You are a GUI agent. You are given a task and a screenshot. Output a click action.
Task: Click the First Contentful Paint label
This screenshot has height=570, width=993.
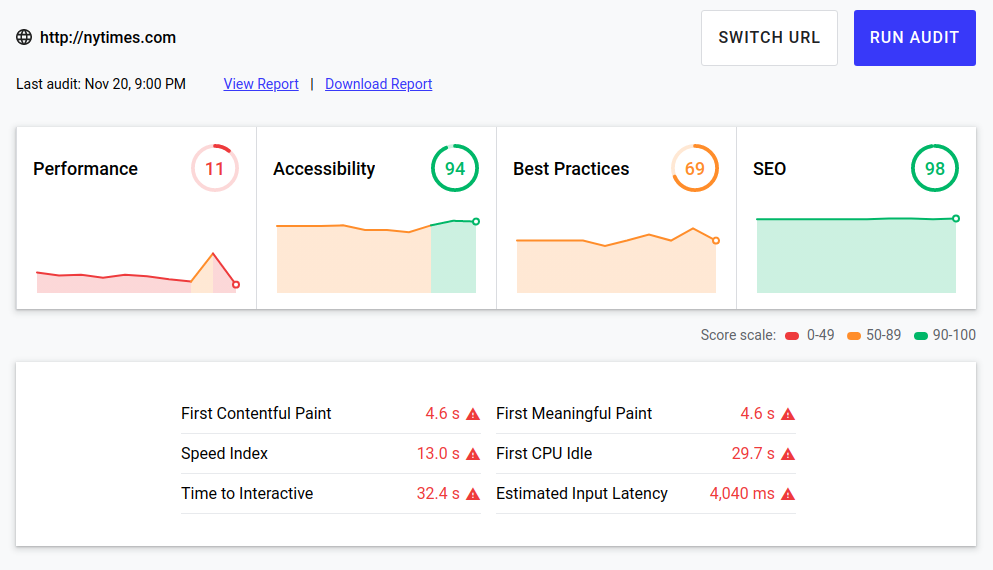[256, 414]
